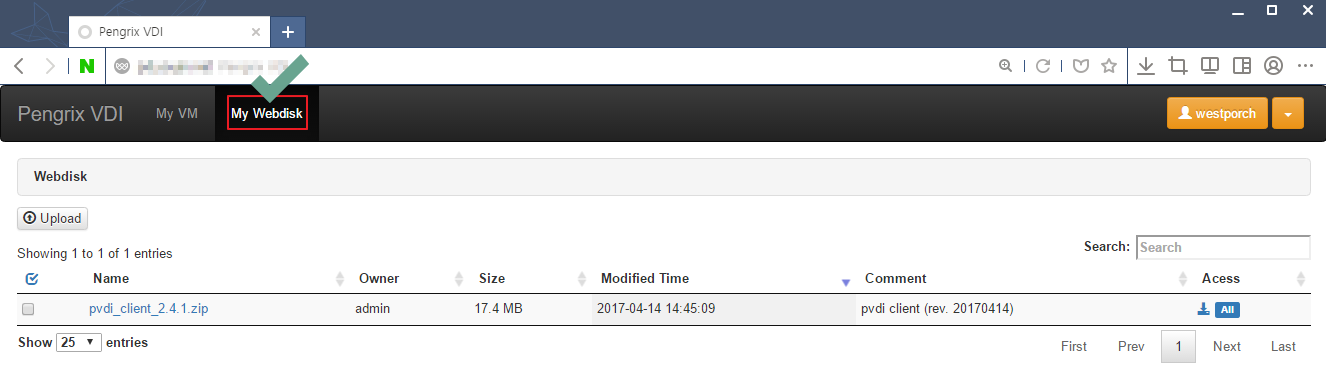Screen dimensions: 1326x370
Task: Open browser downloads icon in toolbar
Action: [x=1146, y=66]
